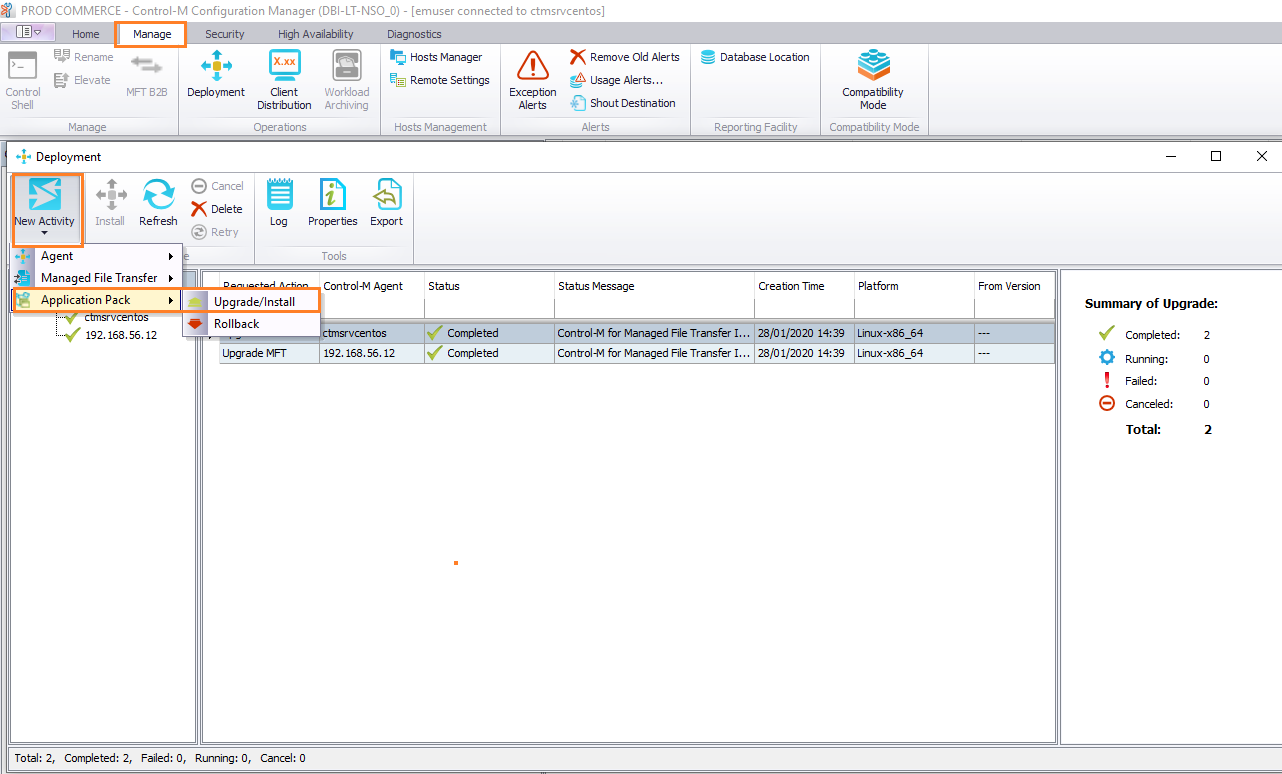Screen dimensions: 1282x774
Task: Select the Manage ribbon tab
Action: (152, 34)
